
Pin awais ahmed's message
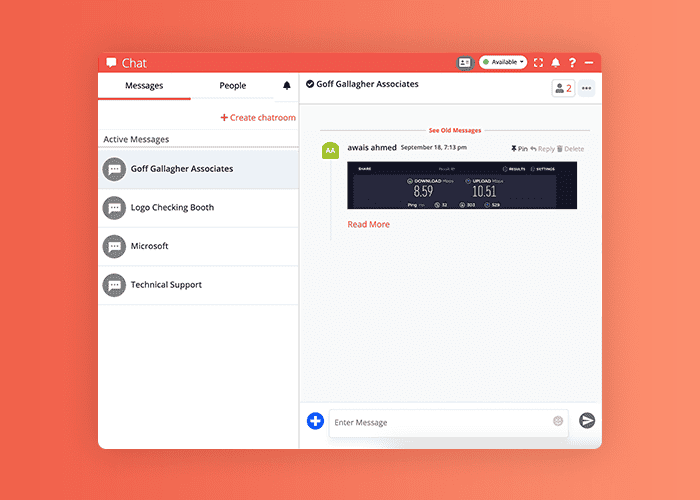click(519, 149)
